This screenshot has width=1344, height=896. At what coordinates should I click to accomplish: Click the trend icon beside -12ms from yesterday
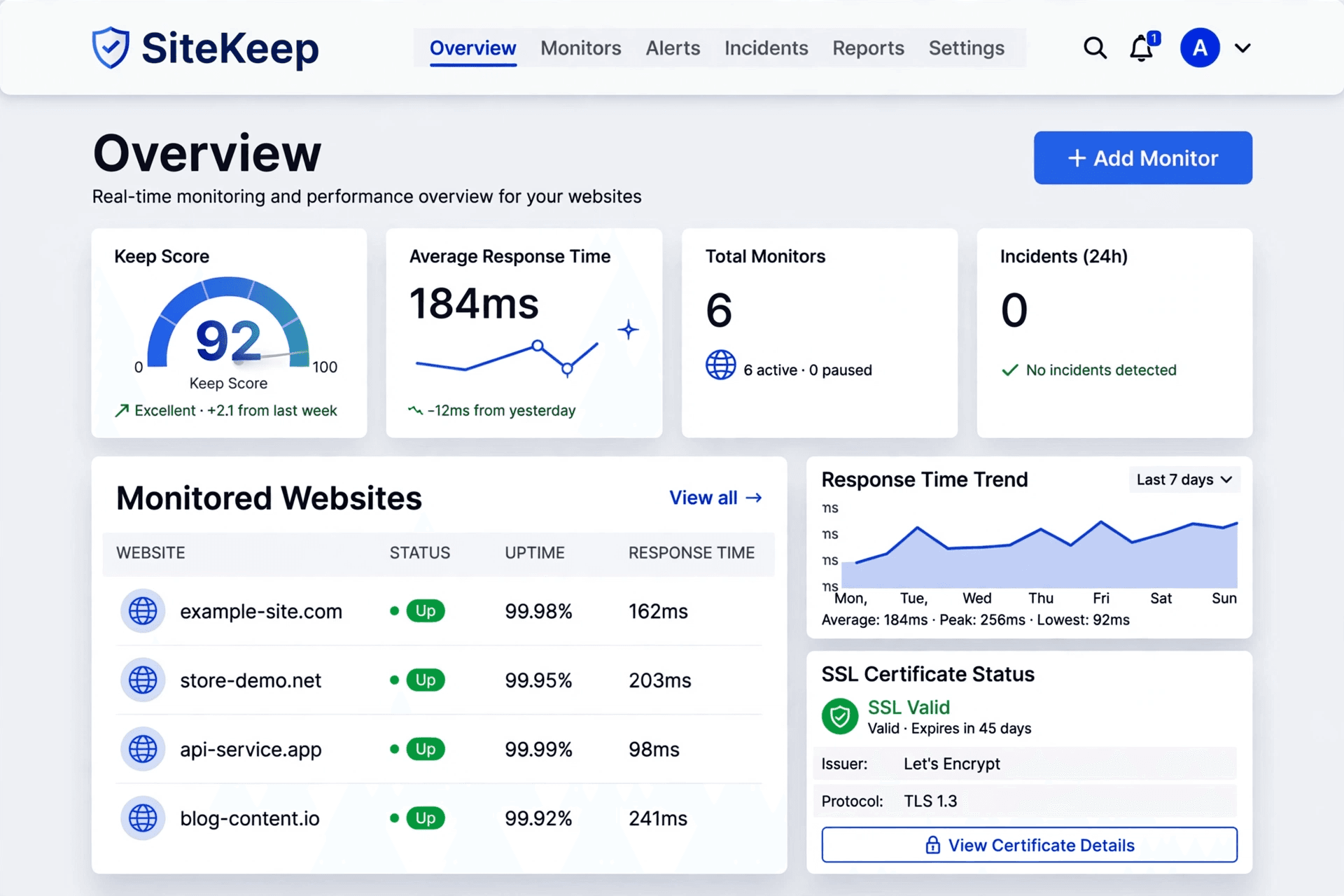[415, 410]
